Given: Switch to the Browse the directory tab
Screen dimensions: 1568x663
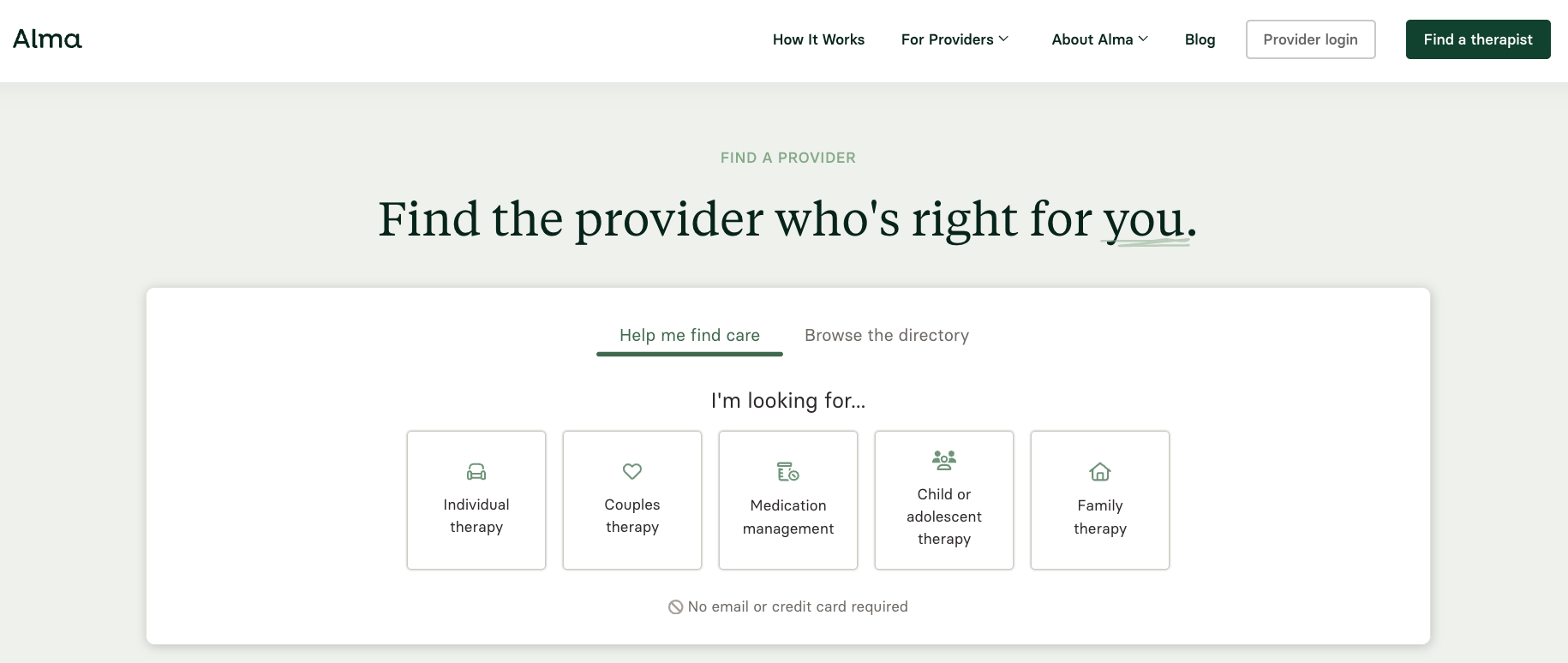Looking at the screenshot, I should pyautogui.click(x=886, y=335).
